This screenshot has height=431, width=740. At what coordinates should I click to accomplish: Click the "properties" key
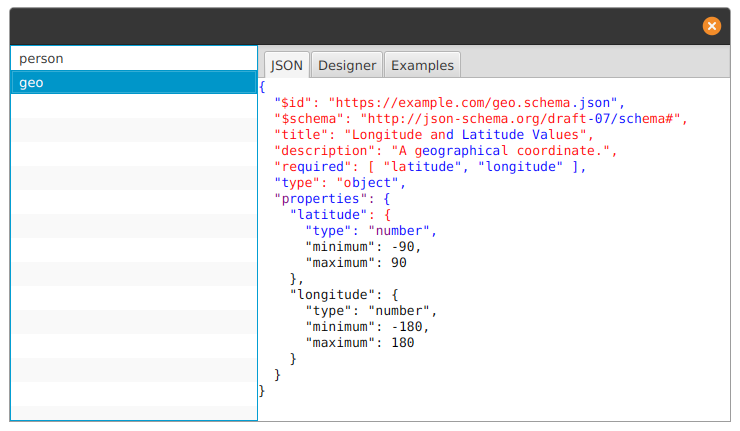point(320,199)
